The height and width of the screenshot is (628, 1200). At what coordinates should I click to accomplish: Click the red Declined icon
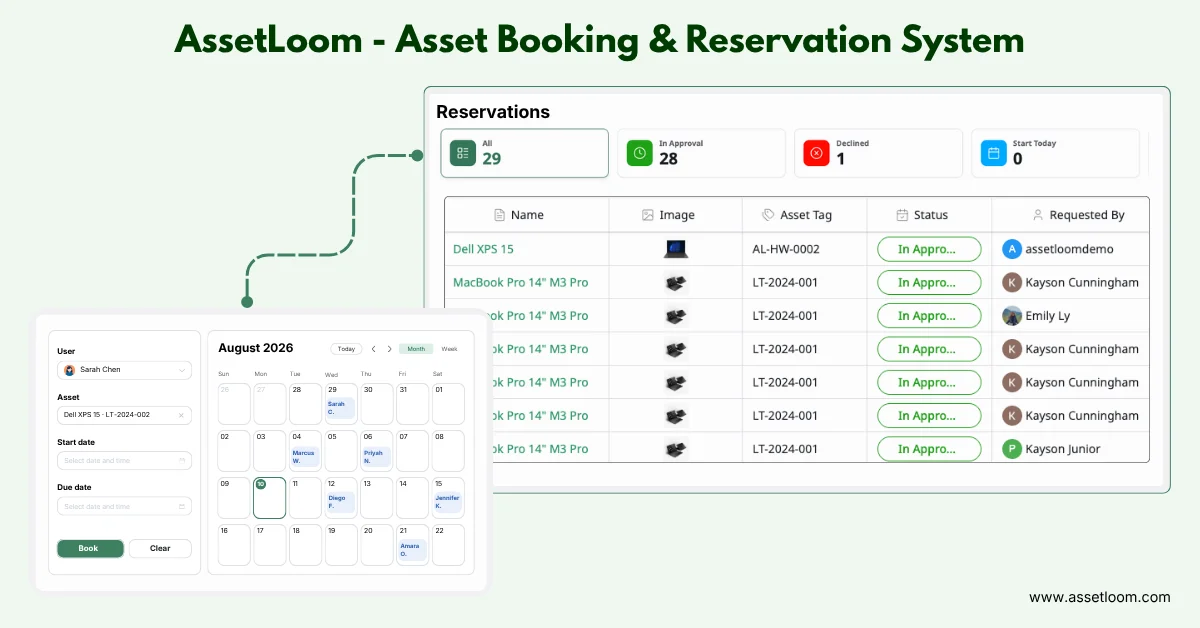(816, 153)
